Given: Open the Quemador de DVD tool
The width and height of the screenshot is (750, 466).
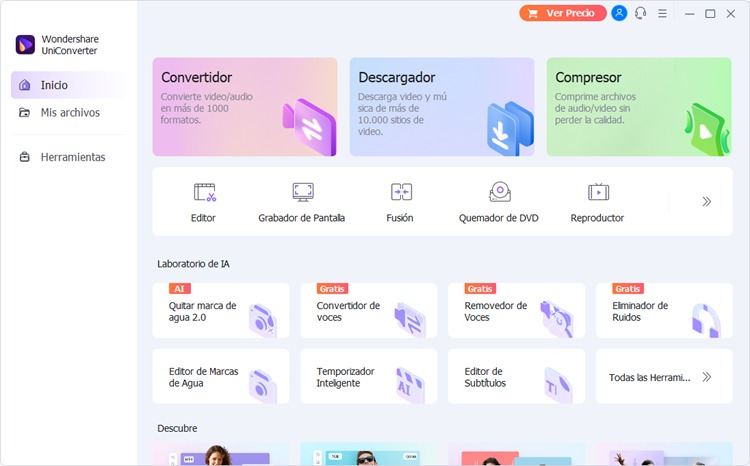Looking at the screenshot, I should tap(500, 192).
